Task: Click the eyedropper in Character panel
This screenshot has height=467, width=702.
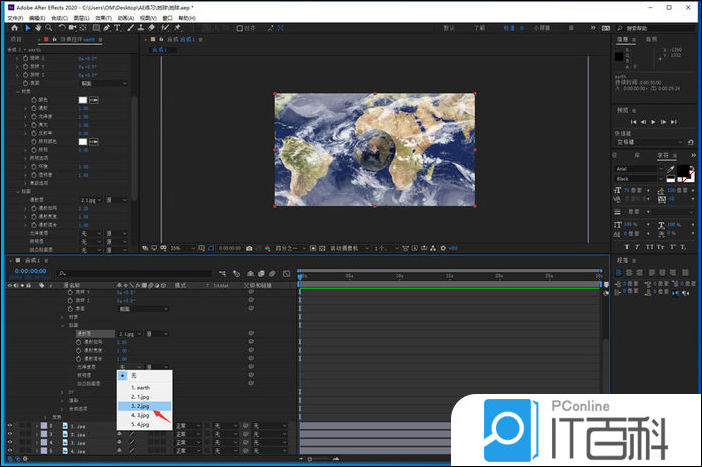Action: [x=672, y=170]
